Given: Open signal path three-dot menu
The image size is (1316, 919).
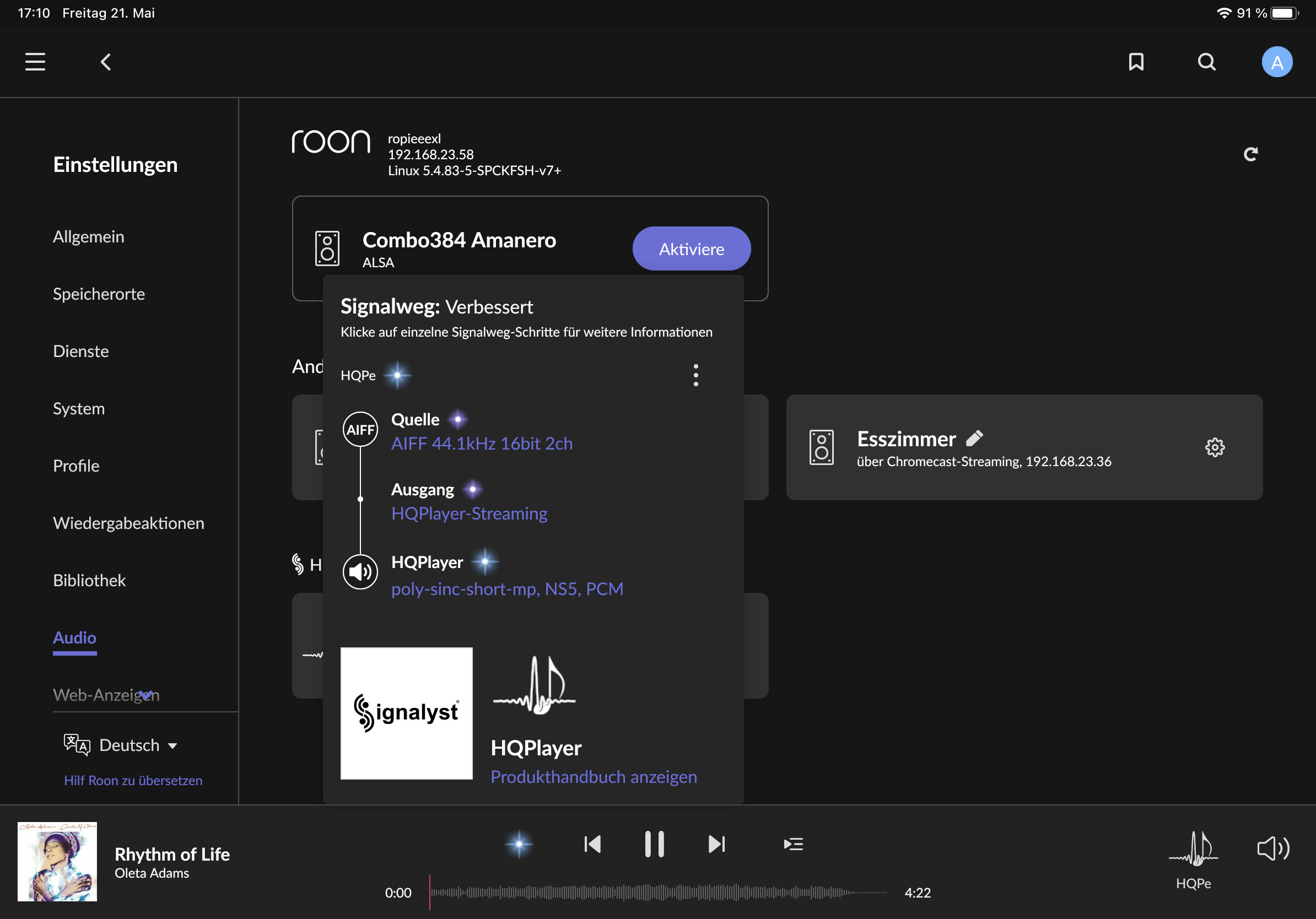Looking at the screenshot, I should pos(696,375).
